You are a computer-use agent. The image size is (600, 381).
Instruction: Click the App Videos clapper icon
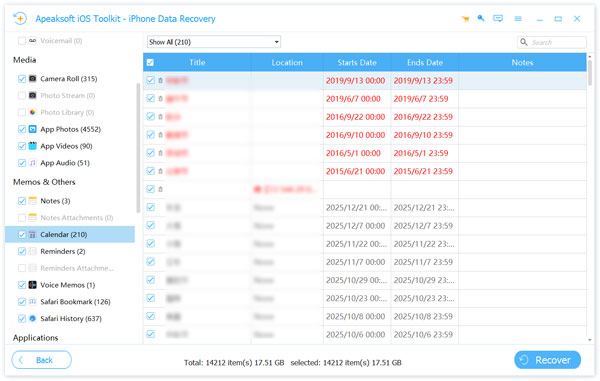tap(33, 146)
